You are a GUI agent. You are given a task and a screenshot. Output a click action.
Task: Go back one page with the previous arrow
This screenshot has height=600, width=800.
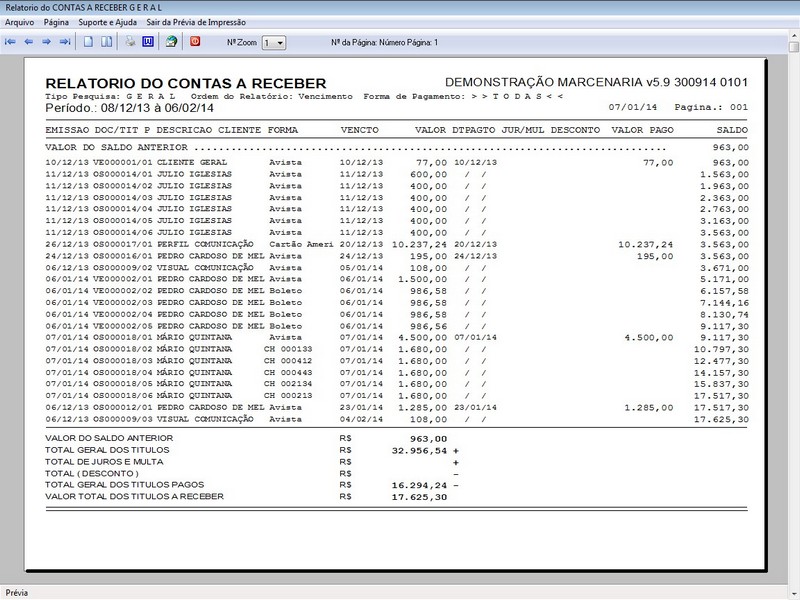click(31, 41)
